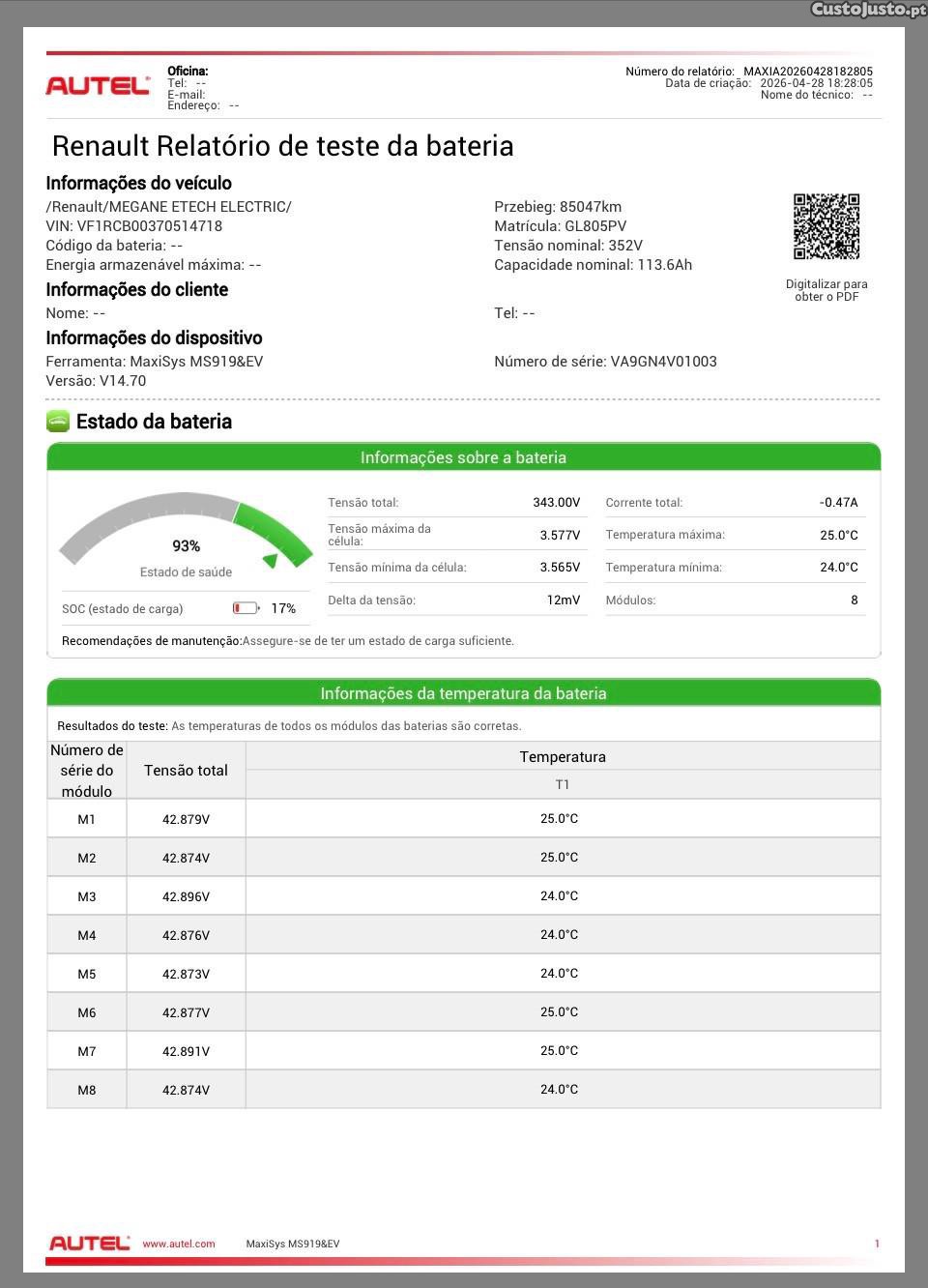Click the total current value -0.47A

838,503
